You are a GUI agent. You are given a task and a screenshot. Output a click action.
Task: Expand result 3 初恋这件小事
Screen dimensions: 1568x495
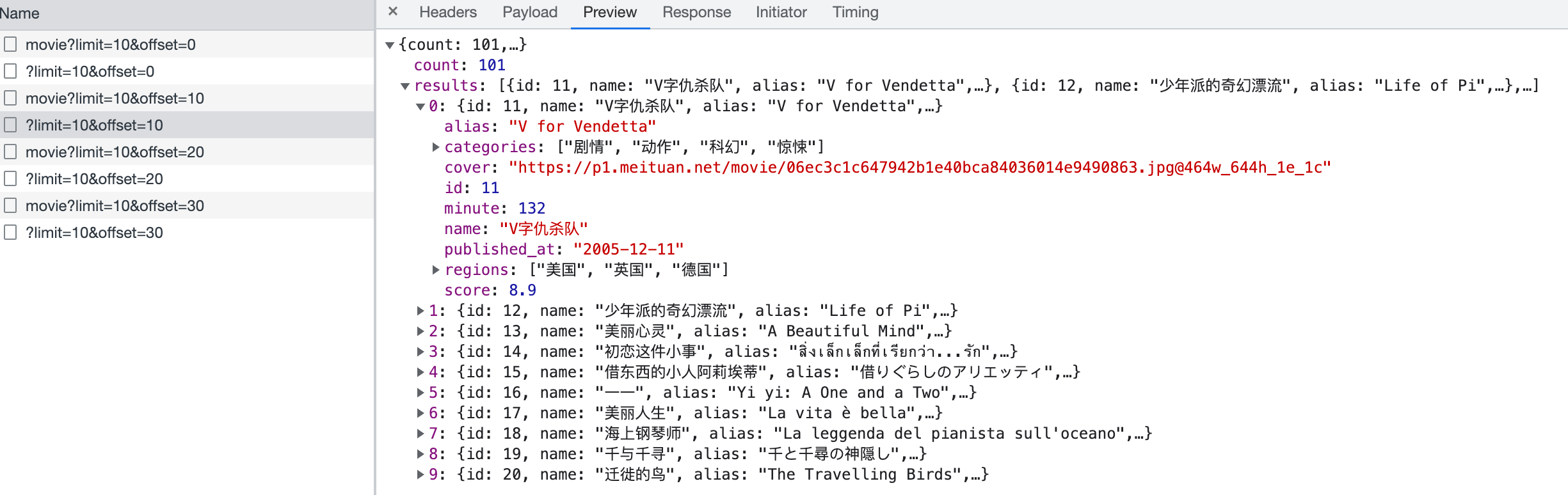[x=420, y=352]
